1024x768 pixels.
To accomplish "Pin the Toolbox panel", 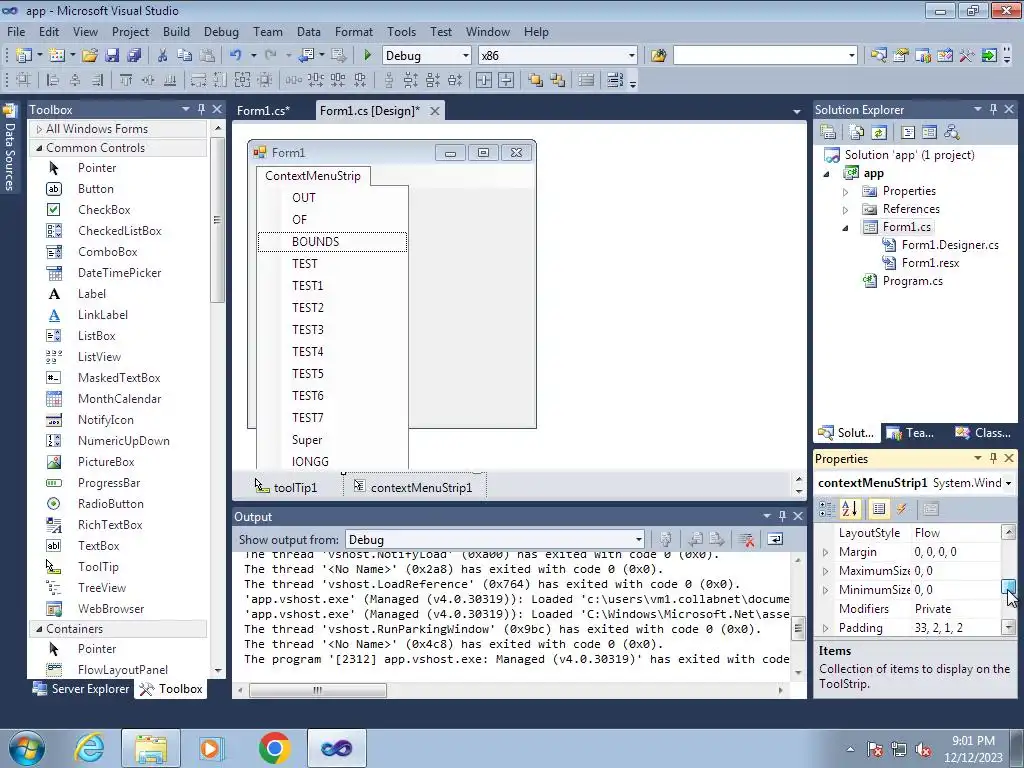I will pos(202,109).
